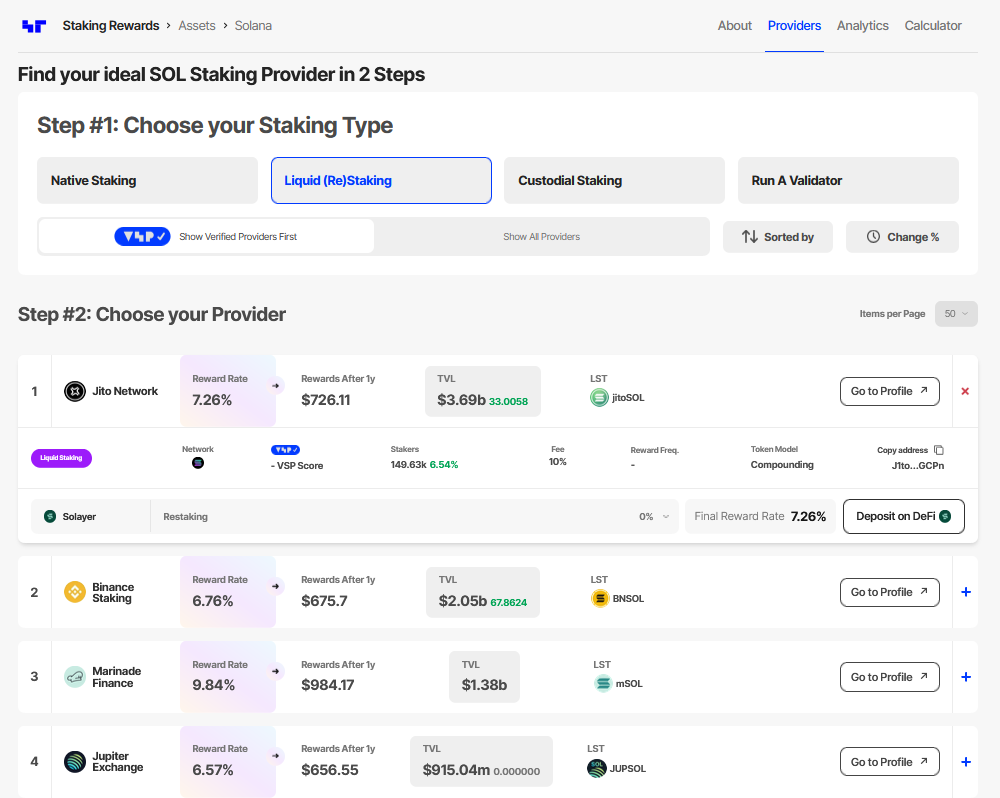Click the Solana network icon under Network
This screenshot has height=798, width=1000.
click(198, 463)
